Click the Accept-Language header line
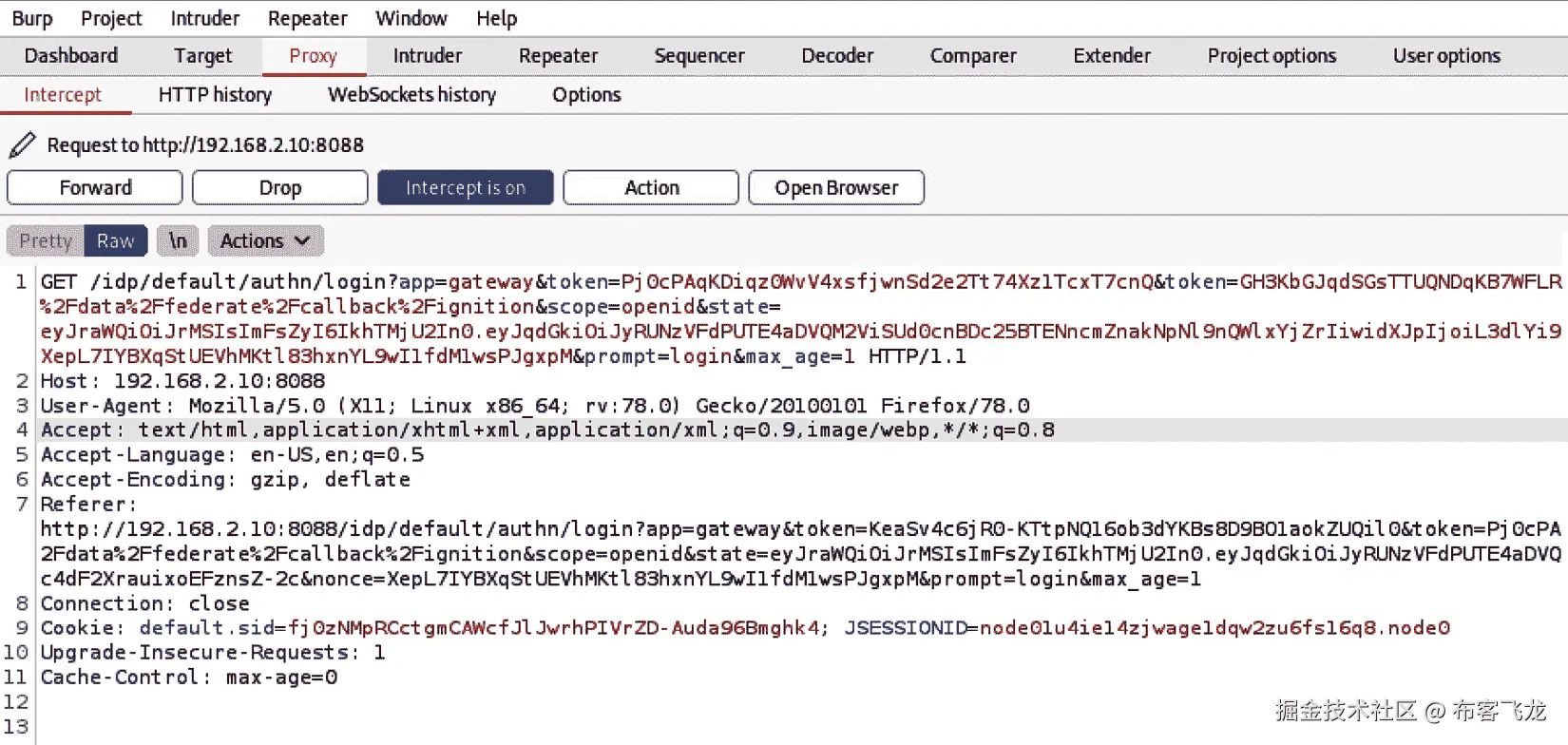 click(x=232, y=455)
